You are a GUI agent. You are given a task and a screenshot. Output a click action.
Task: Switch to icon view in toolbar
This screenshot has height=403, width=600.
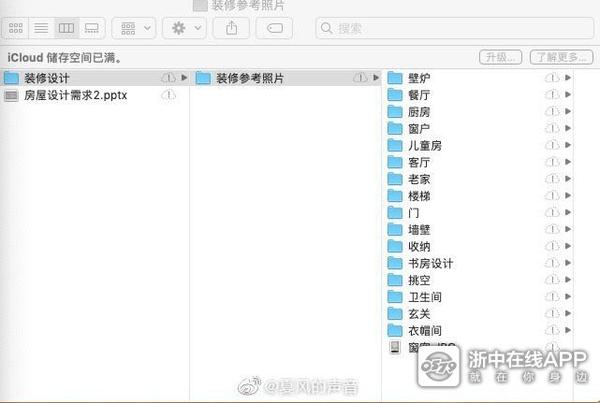[x=16, y=29]
